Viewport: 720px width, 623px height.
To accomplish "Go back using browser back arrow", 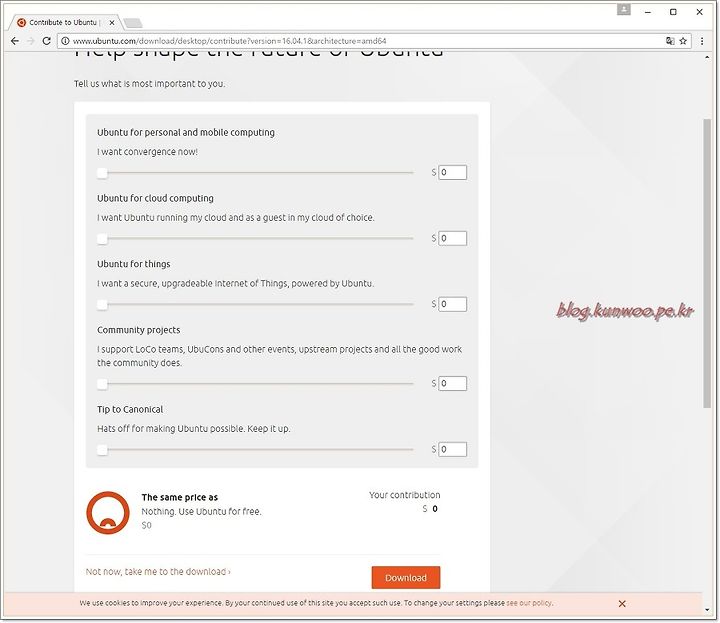I will (15, 41).
